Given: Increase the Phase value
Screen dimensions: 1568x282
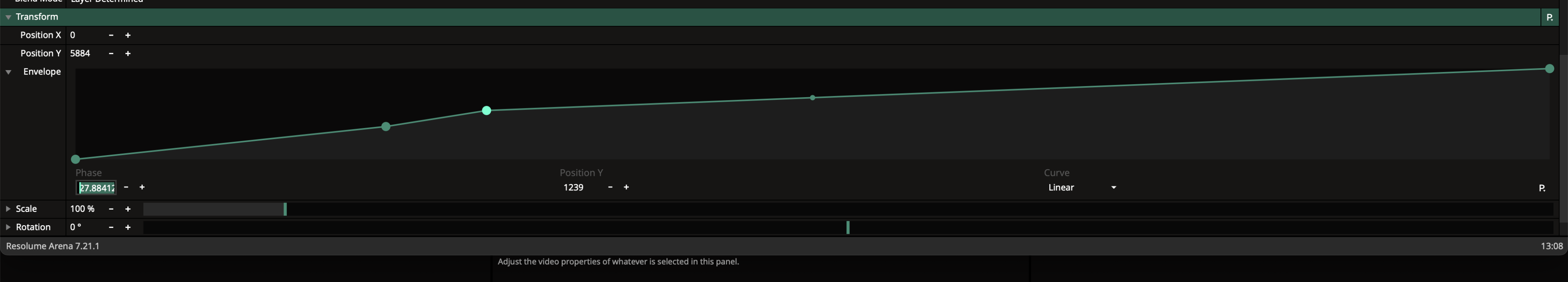Looking at the screenshot, I should [x=142, y=187].
